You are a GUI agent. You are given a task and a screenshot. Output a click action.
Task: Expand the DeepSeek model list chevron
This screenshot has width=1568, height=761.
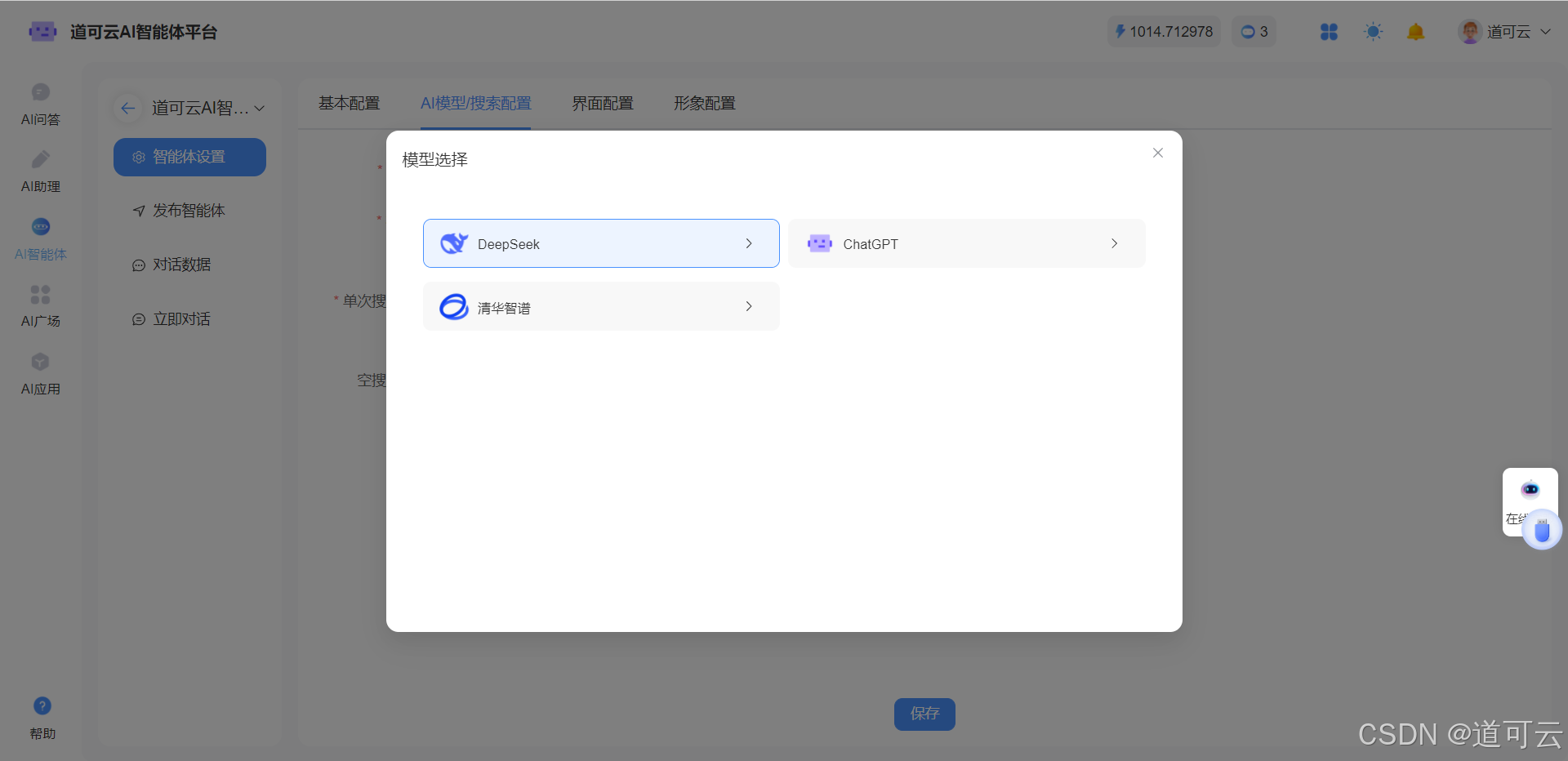pyautogui.click(x=749, y=243)
